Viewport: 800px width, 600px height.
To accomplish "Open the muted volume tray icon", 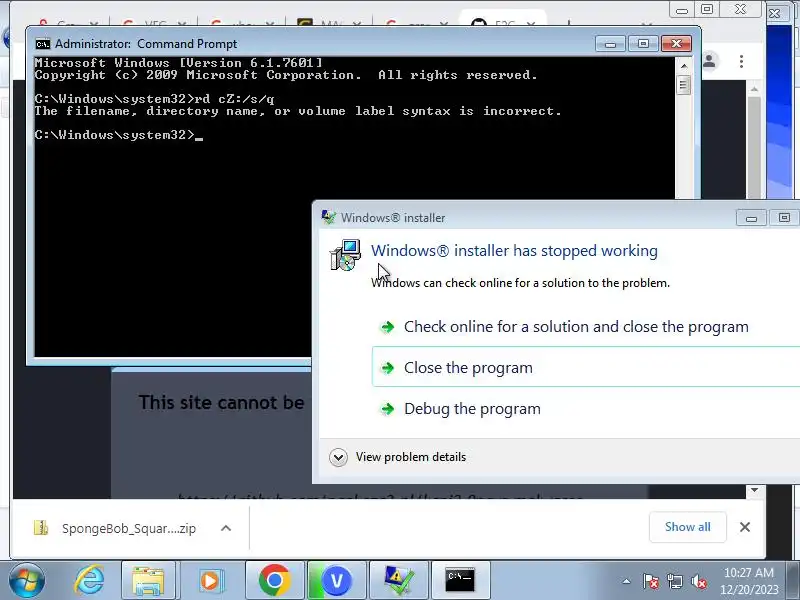I will coord(698,581).
